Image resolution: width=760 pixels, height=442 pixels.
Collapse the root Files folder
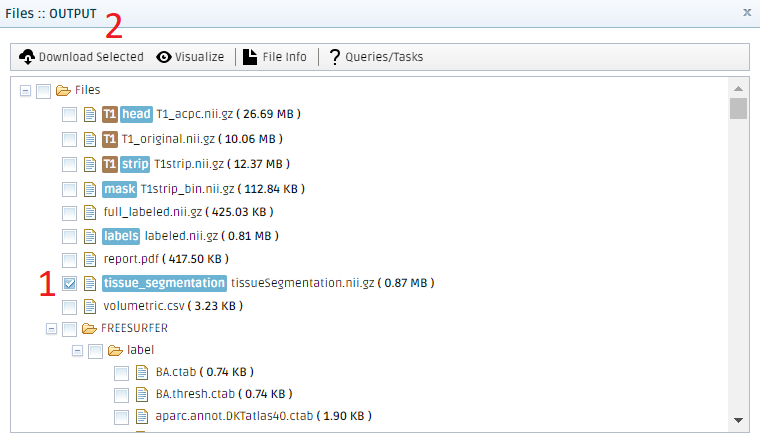pos(25,91)
